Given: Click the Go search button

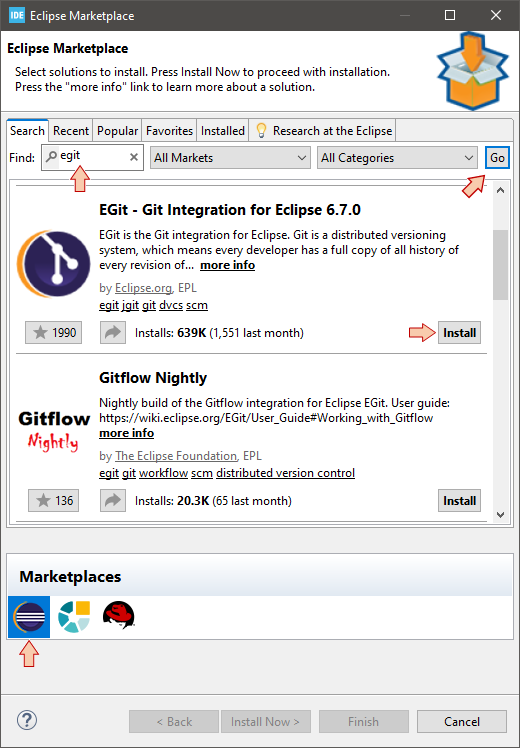Looking at the screenshot, I should (x=497, y=157).
